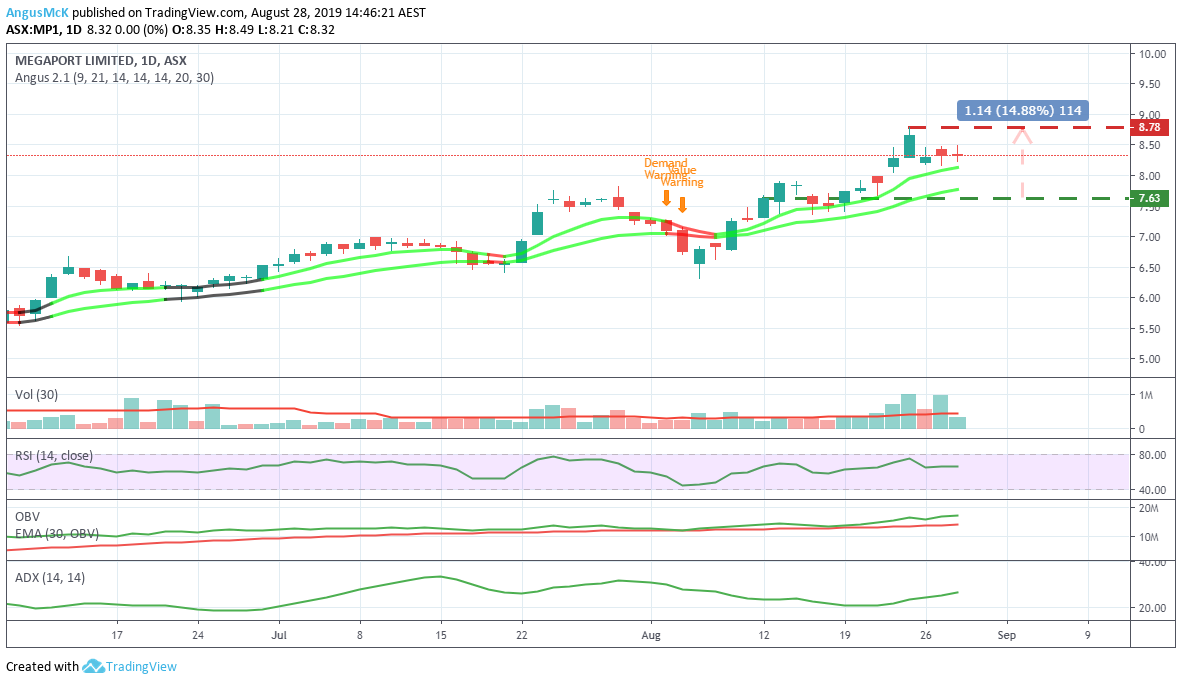Select the 1.14 (14.88%) 114 measurement box
The height and width of the screenshot is (684, 1182).
pyautogui.click(x=1023, y=110)
